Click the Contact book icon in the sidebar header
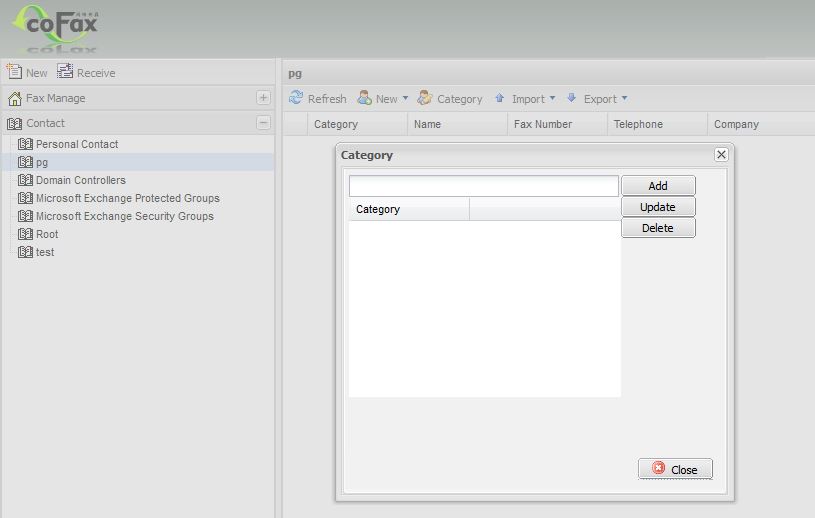Image resolution: width=815 pixels, height=518 pixels. pos(15,124)
